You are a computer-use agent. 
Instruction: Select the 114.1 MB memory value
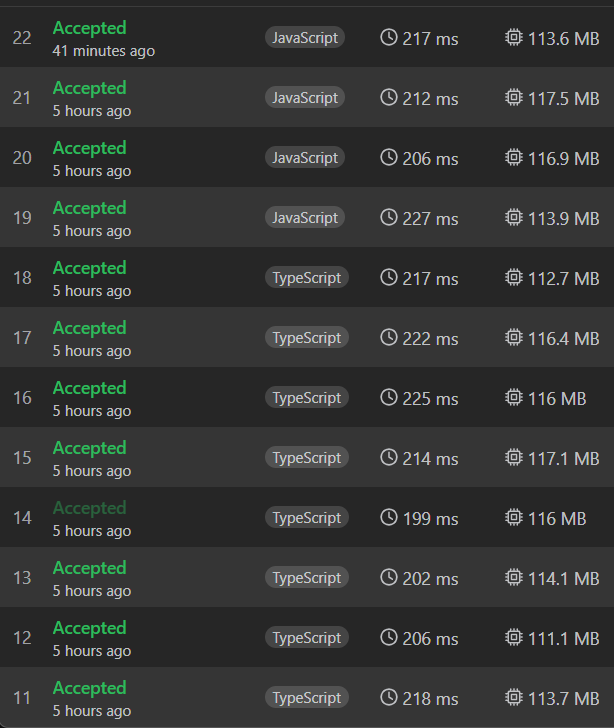coord(564,579)
